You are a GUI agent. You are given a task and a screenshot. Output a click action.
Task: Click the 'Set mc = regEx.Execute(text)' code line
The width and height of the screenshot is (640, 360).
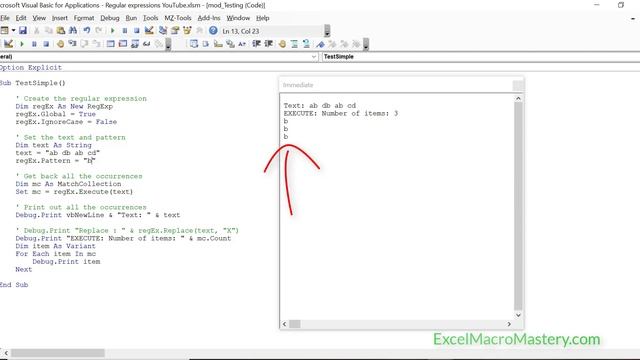click(74, 191)
